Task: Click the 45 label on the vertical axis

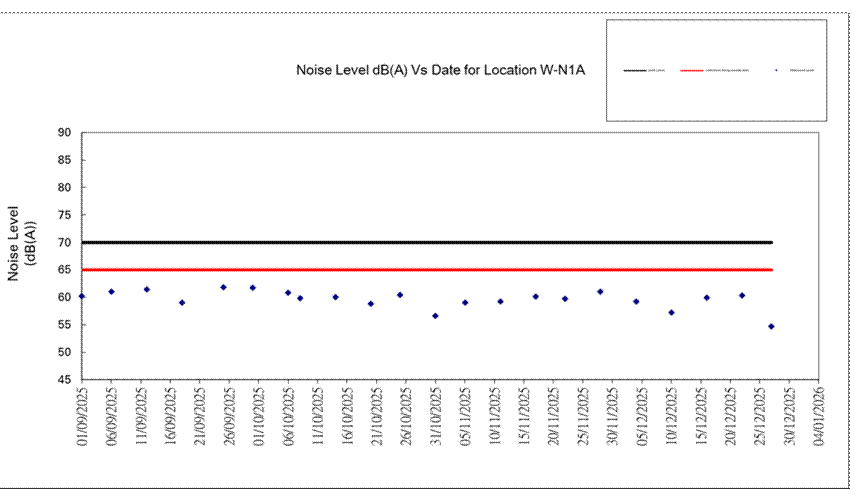Action: (x=64, y=380)
